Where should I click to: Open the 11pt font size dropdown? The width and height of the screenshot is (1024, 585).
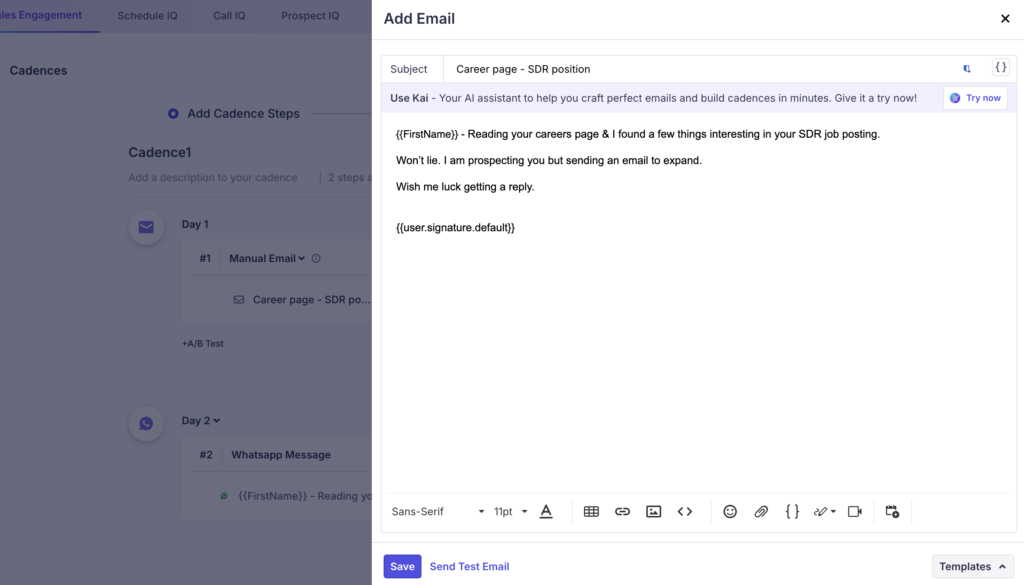510,511
